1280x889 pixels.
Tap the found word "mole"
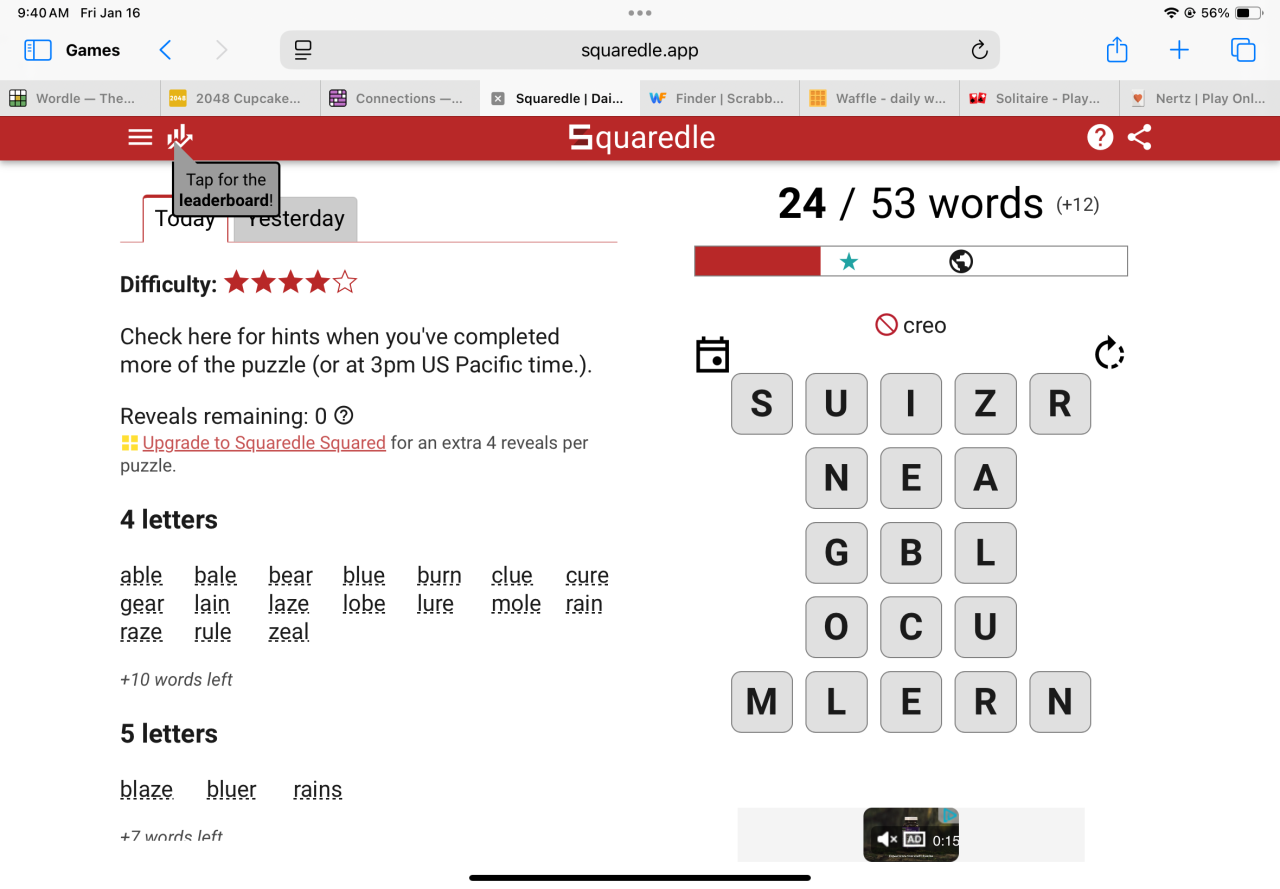tap(516, 604)
